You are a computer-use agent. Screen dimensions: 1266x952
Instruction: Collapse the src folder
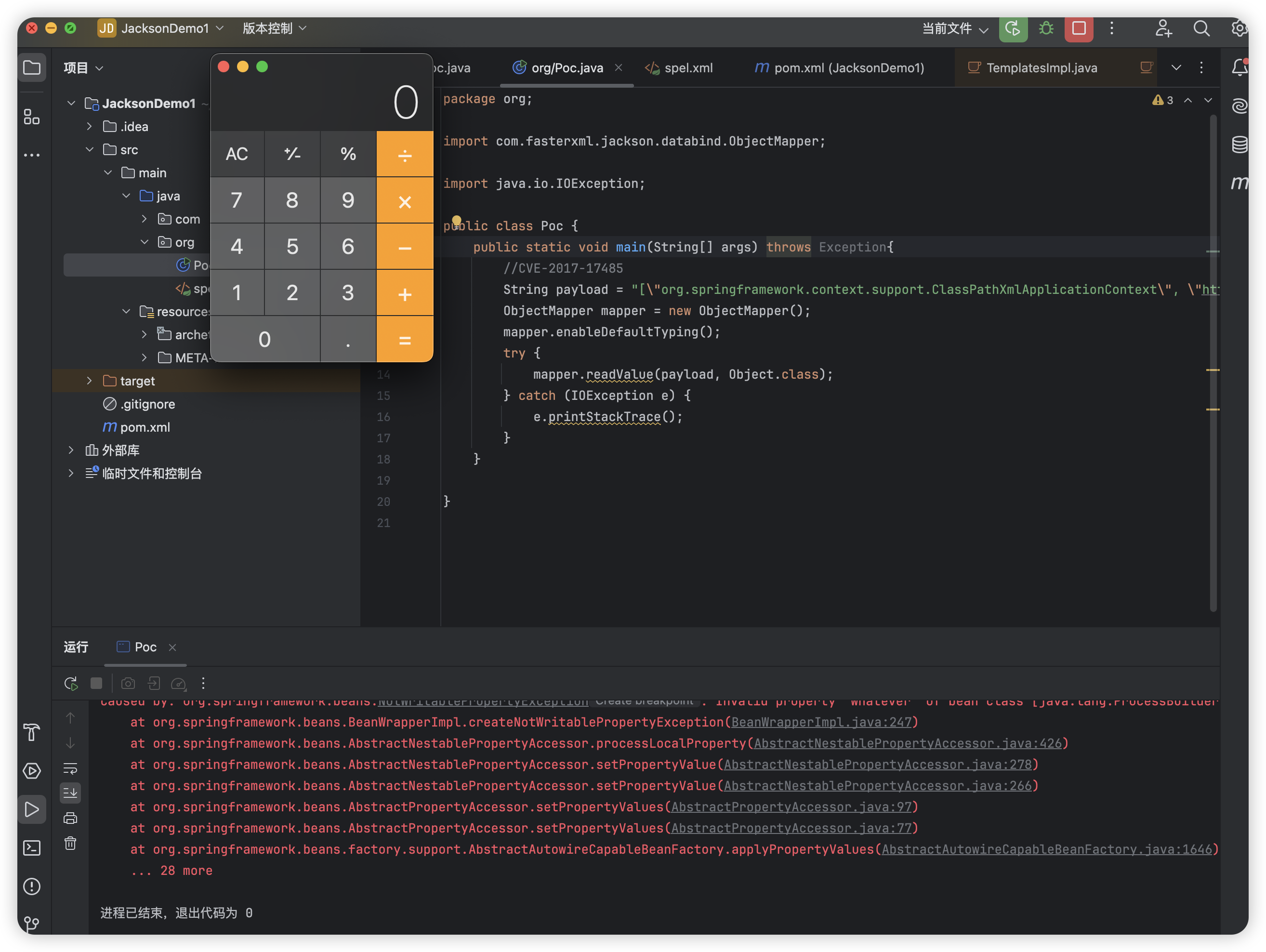click(x=89, y=149)
